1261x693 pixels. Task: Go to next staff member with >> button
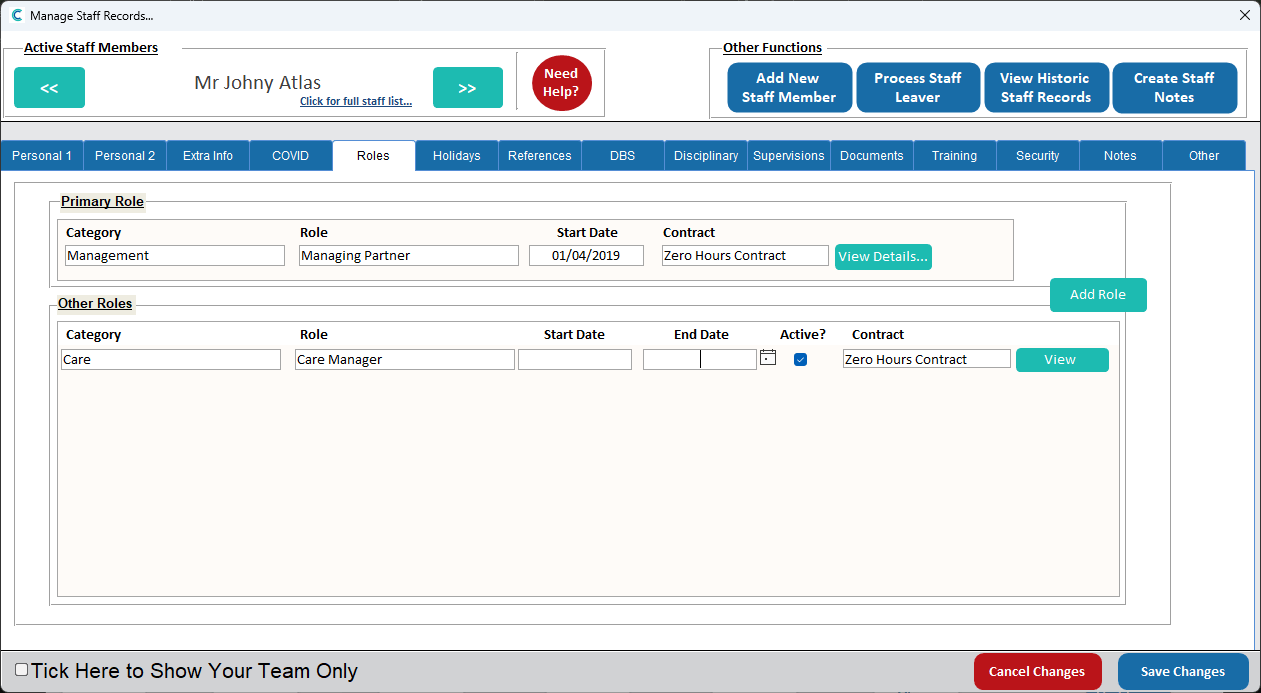[x=467, y=88]
